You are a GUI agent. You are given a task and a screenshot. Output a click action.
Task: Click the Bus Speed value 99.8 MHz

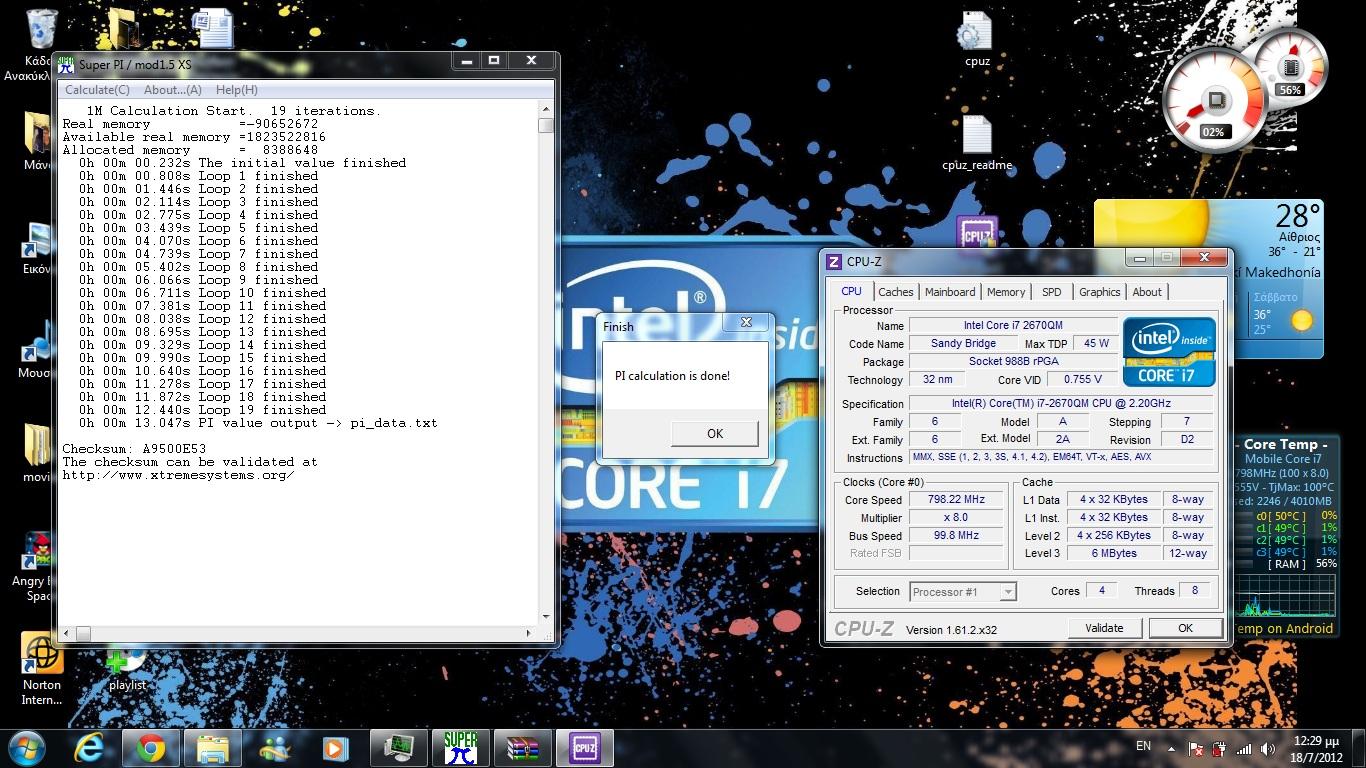pos(955,535)
